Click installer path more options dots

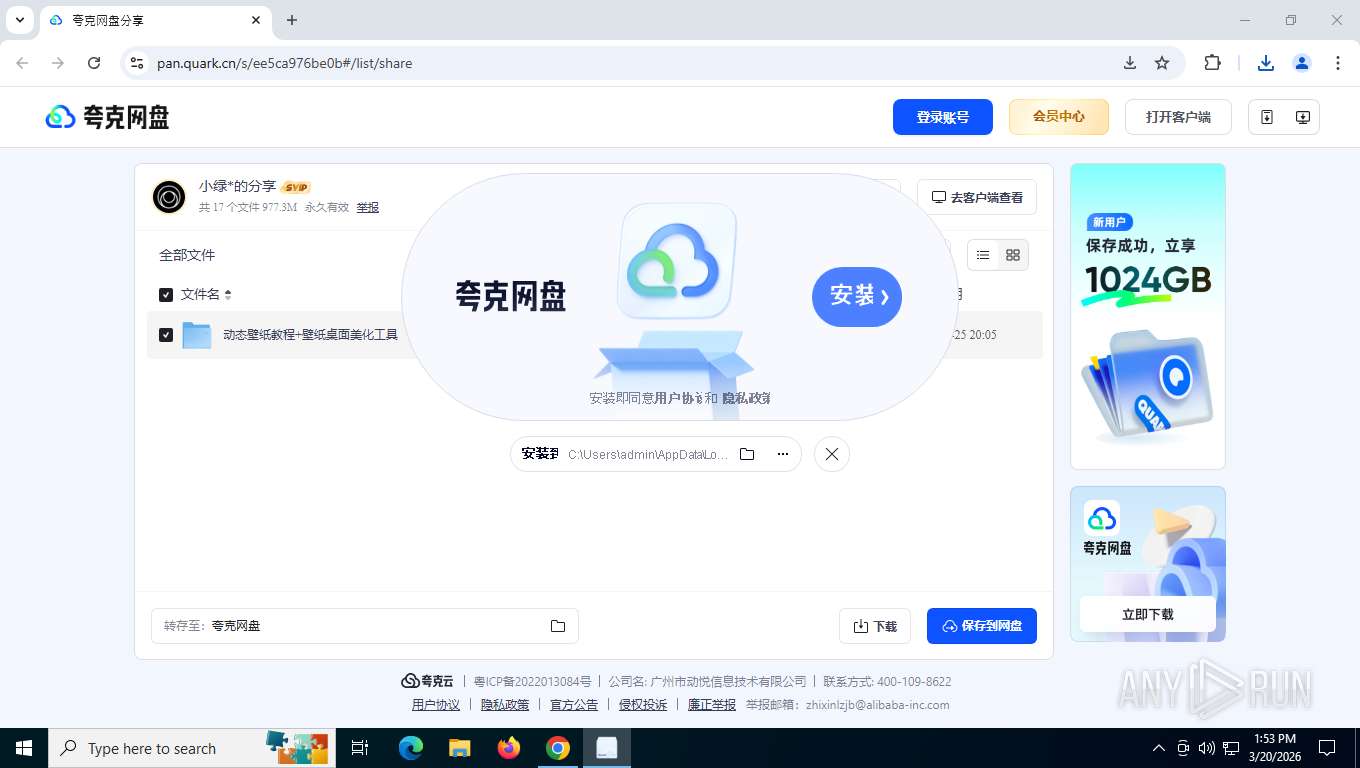pyautogui.click(x=782, y=454)
